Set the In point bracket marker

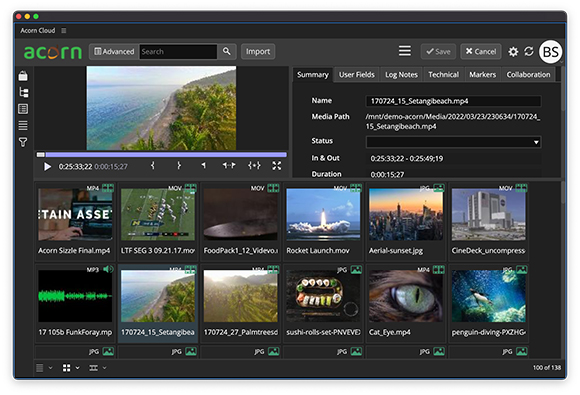[153, 166]
